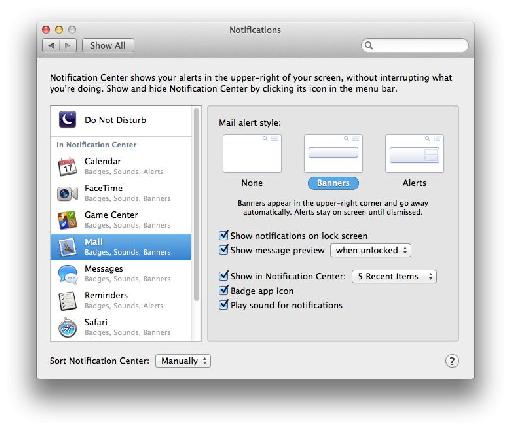Open the when unlocked preview dropdown

(x=371, y=250)
